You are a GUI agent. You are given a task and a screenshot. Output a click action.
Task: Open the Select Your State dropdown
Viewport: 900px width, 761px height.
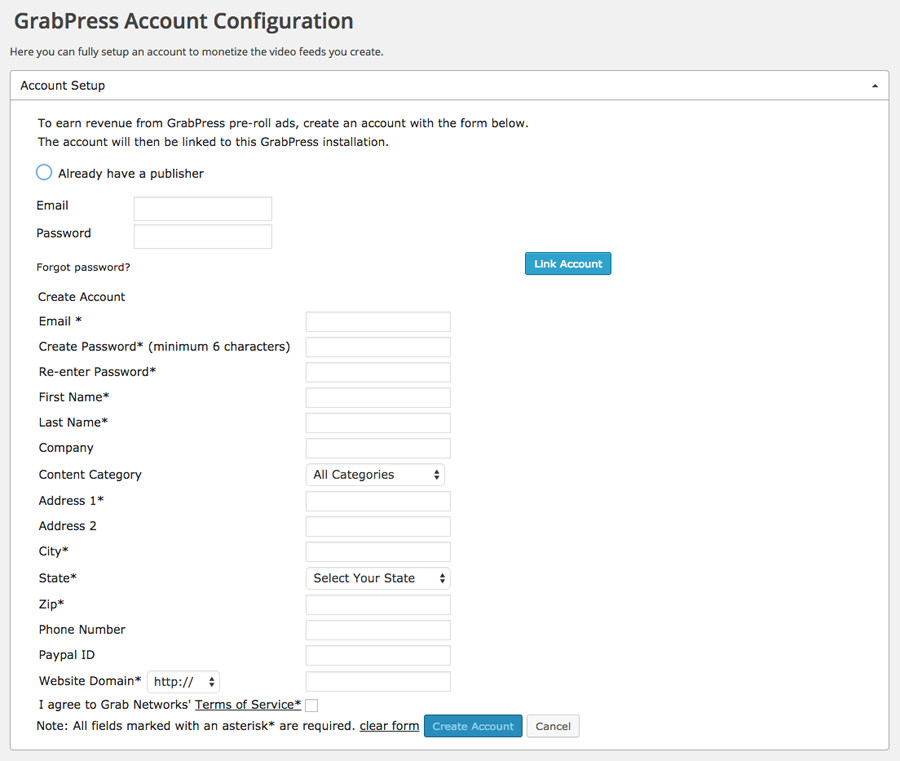(x=378, y=578)
